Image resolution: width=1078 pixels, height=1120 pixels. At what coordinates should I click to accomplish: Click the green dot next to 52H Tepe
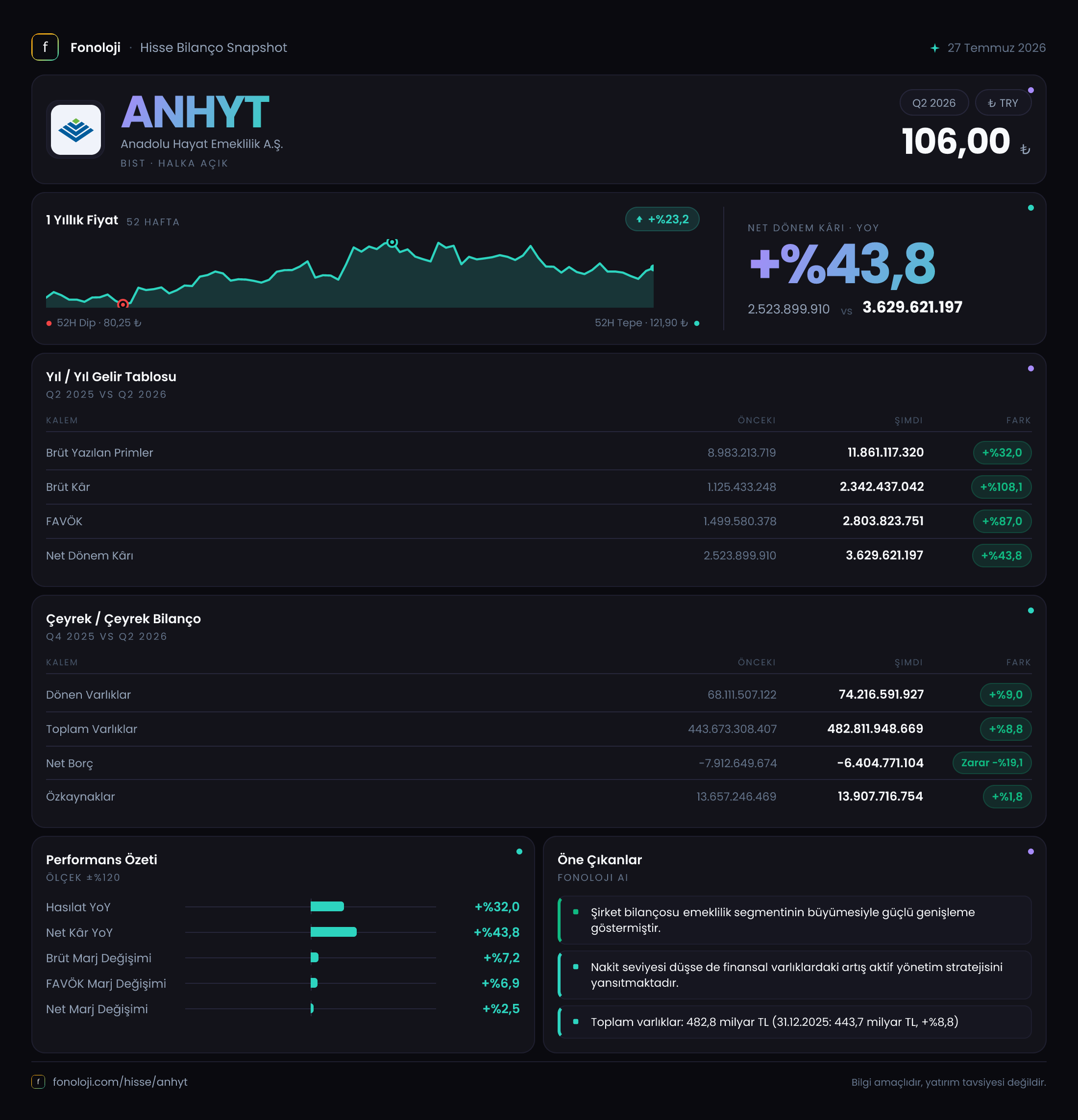(x=696, y=323)
